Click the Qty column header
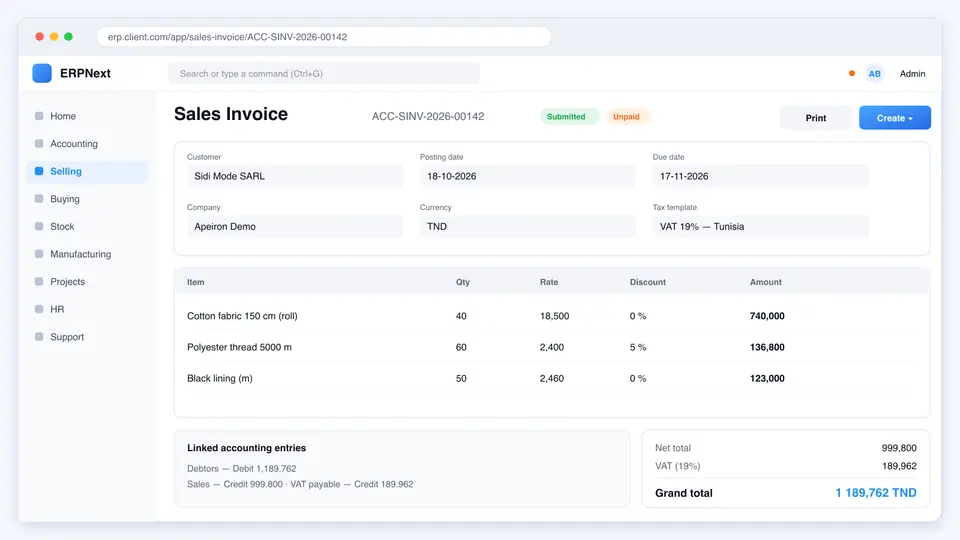Image resolution: width=960 pixels, height=540 pixels. [463, 282]
